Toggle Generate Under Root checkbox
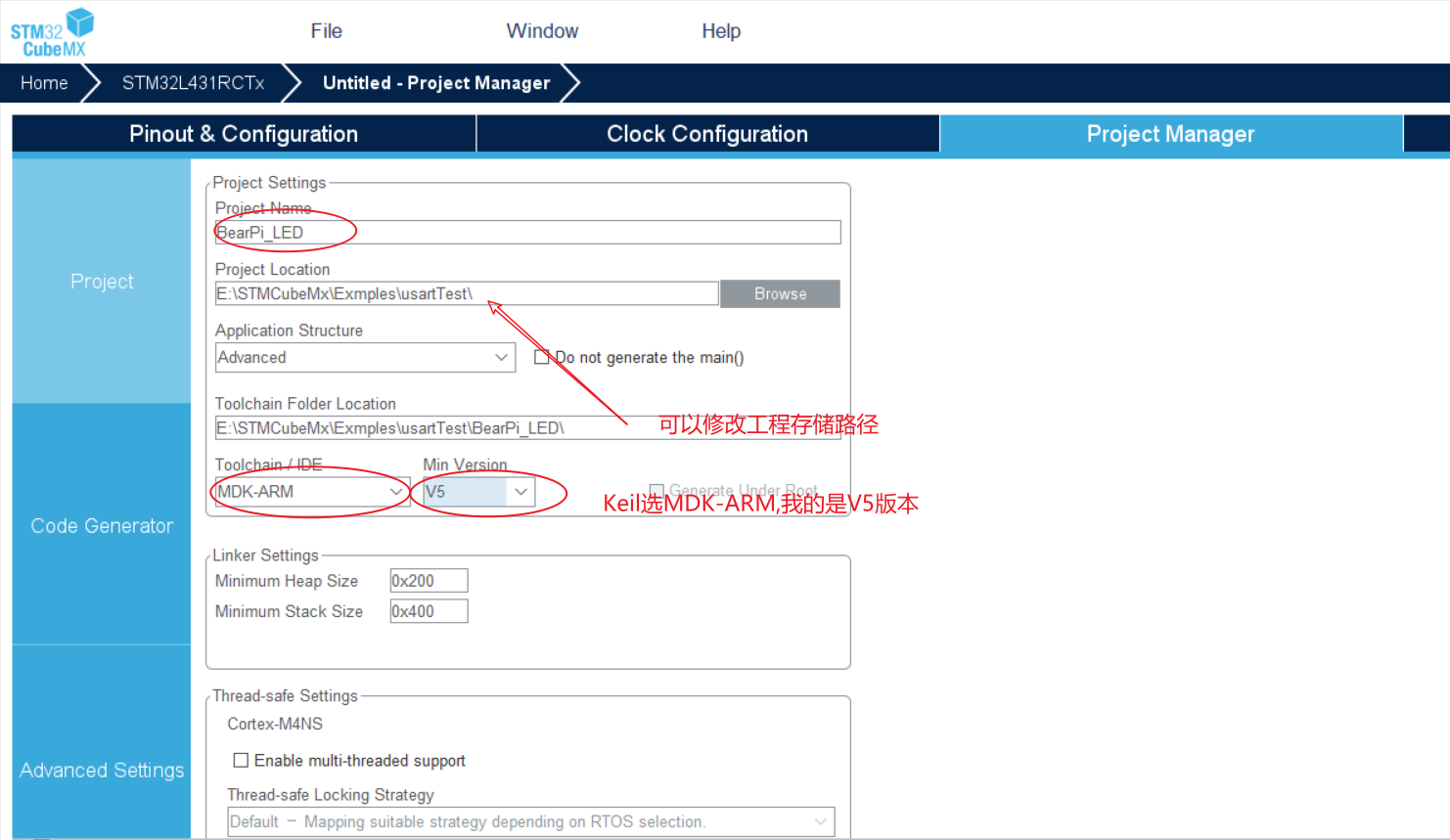1450x840 pixels. click(x=657, y=490)
